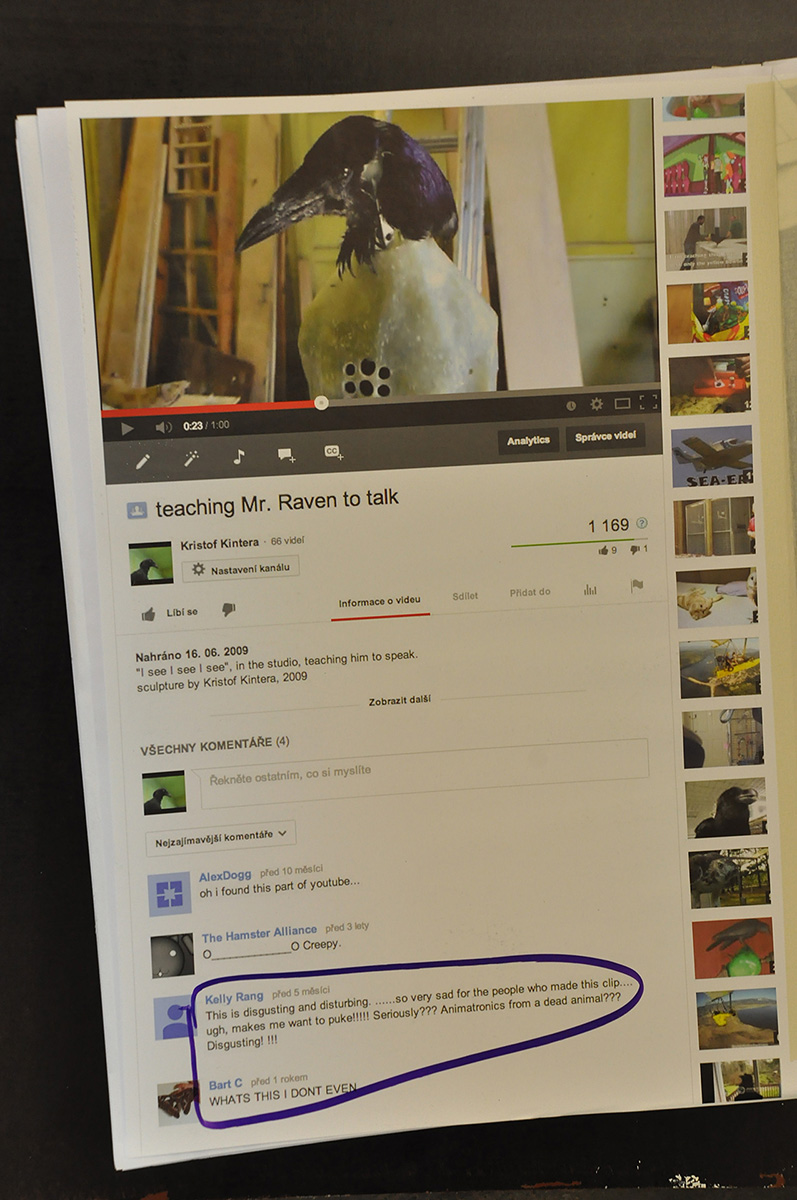Open The Hamster Alliance profile link
Screen dimensions: 797x1200
click(259, 933)
